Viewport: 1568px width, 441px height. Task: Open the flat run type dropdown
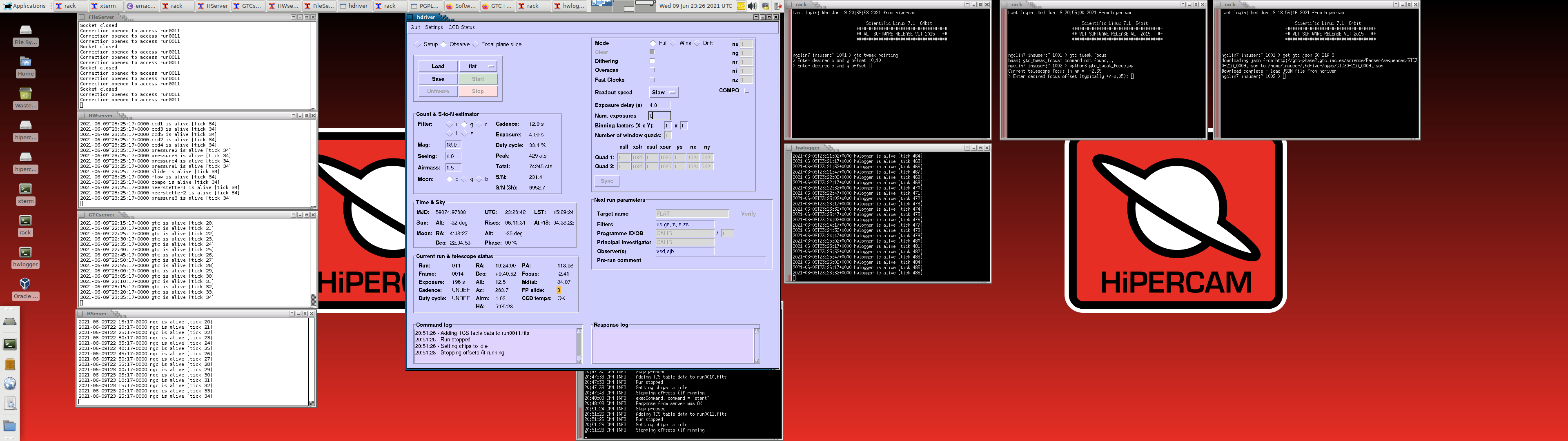coord(478,67)
